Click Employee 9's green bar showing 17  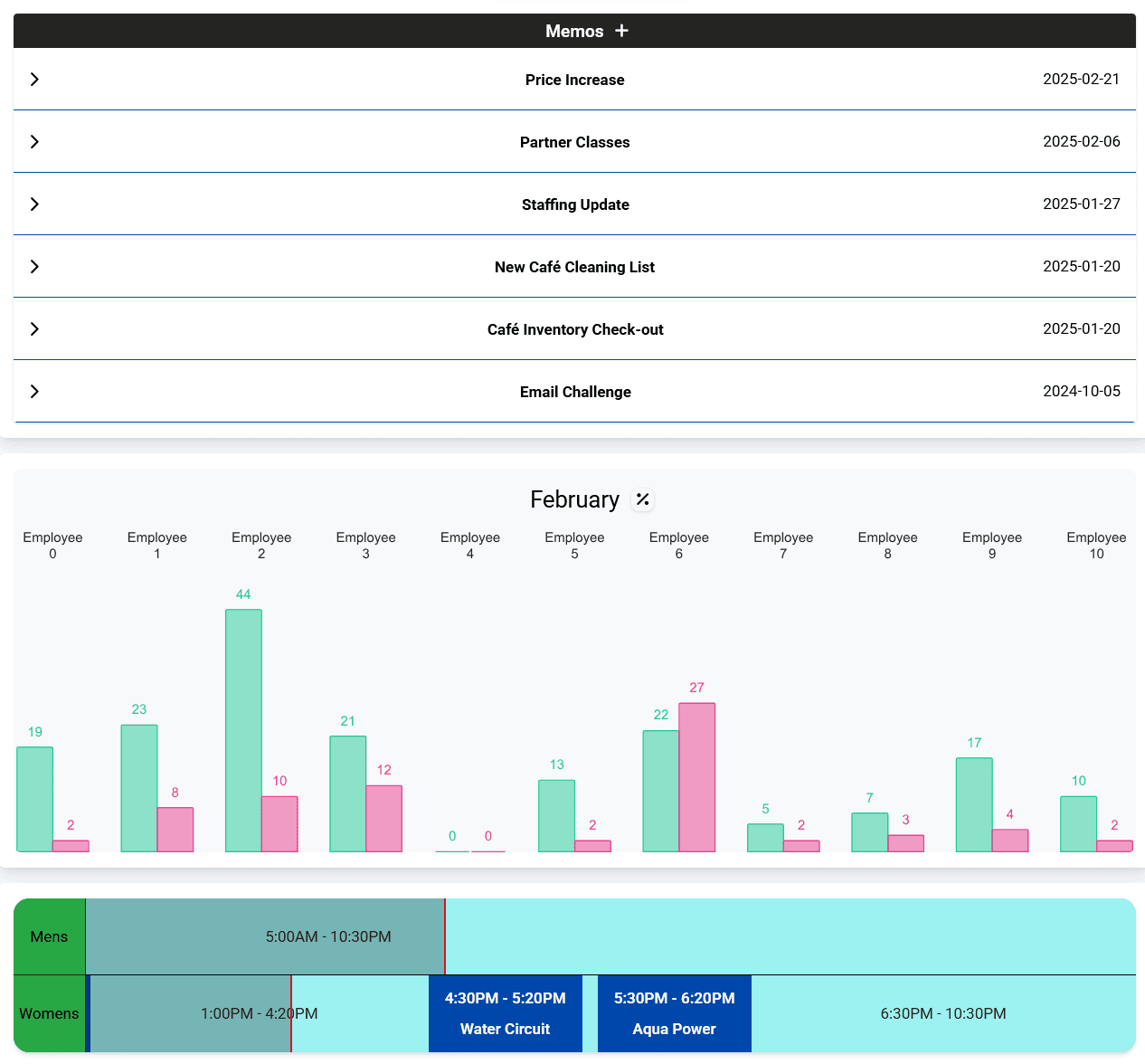(x=974, y=805)
